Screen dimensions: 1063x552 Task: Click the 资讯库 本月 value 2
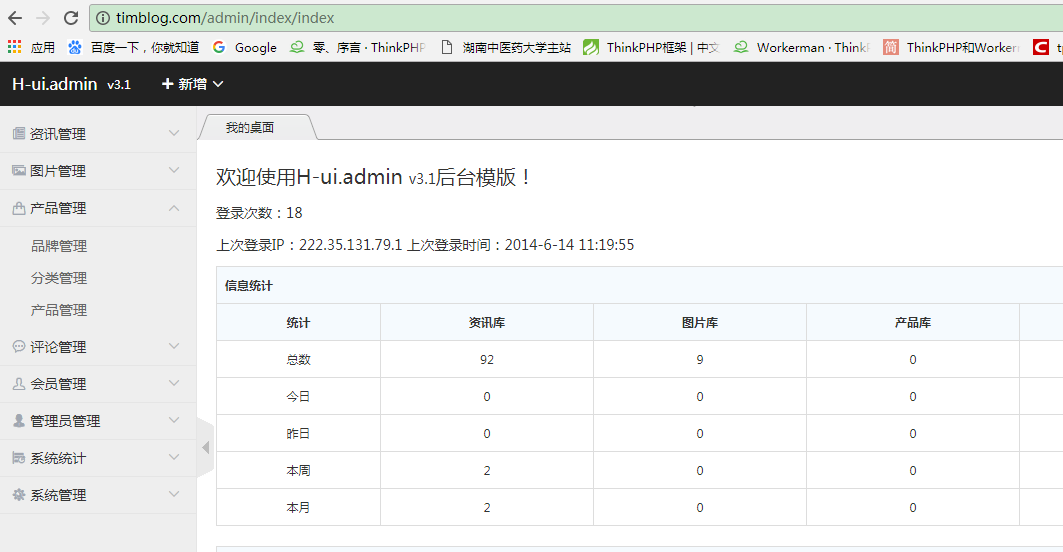pyautogui.click(x=487, y=507)
